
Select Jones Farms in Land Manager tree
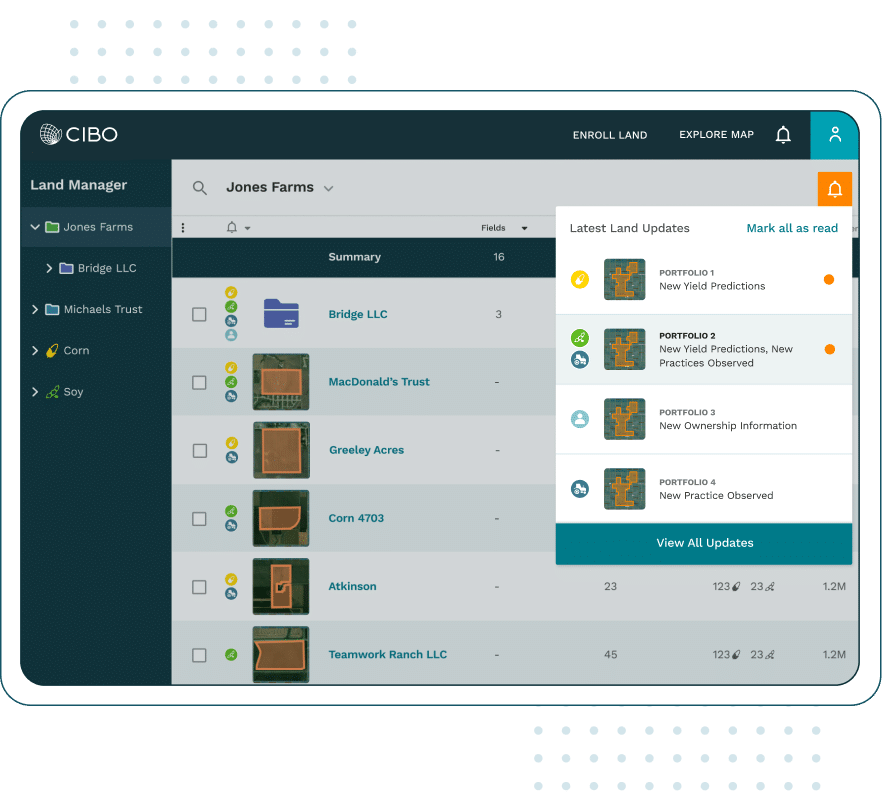pos(98,227)
